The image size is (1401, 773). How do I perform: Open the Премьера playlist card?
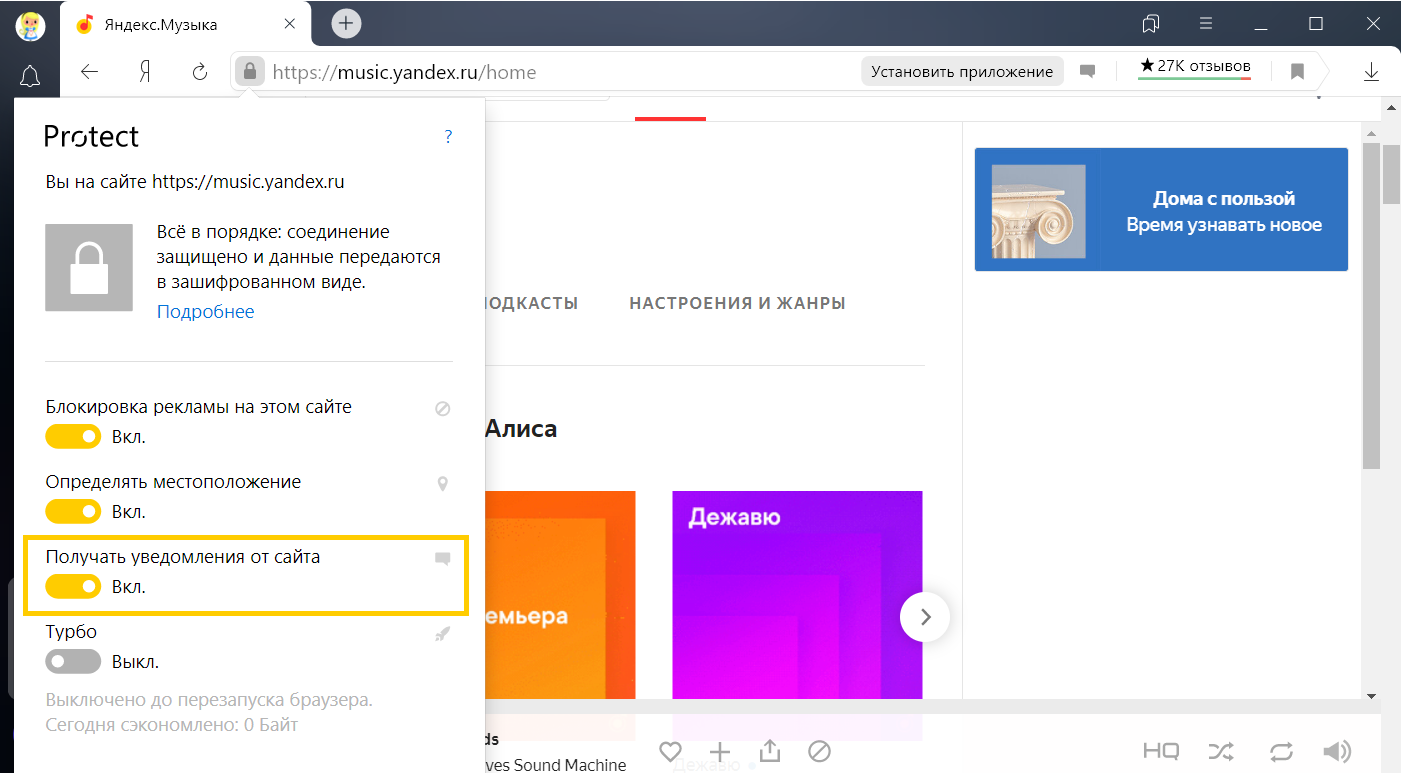pyautogui.click(x=560, y=595)
